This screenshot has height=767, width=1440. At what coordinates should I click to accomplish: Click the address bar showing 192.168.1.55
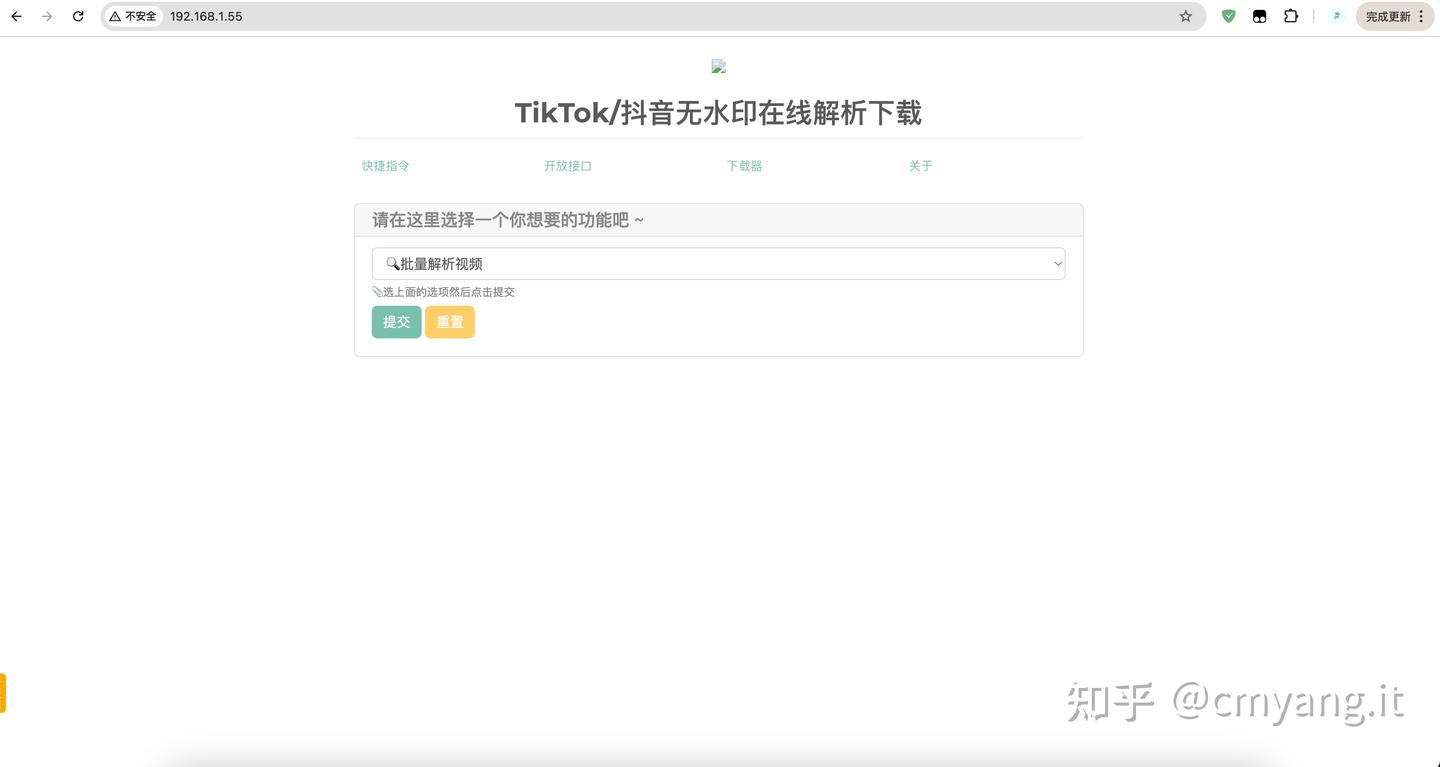point(653,16)
